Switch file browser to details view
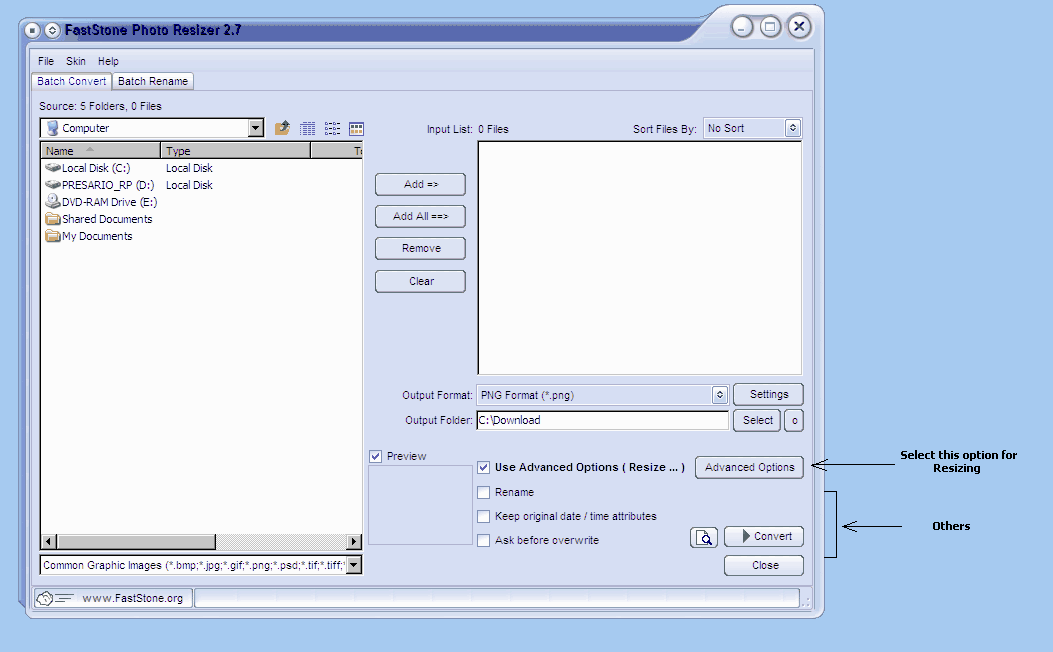 coord(308,128)
